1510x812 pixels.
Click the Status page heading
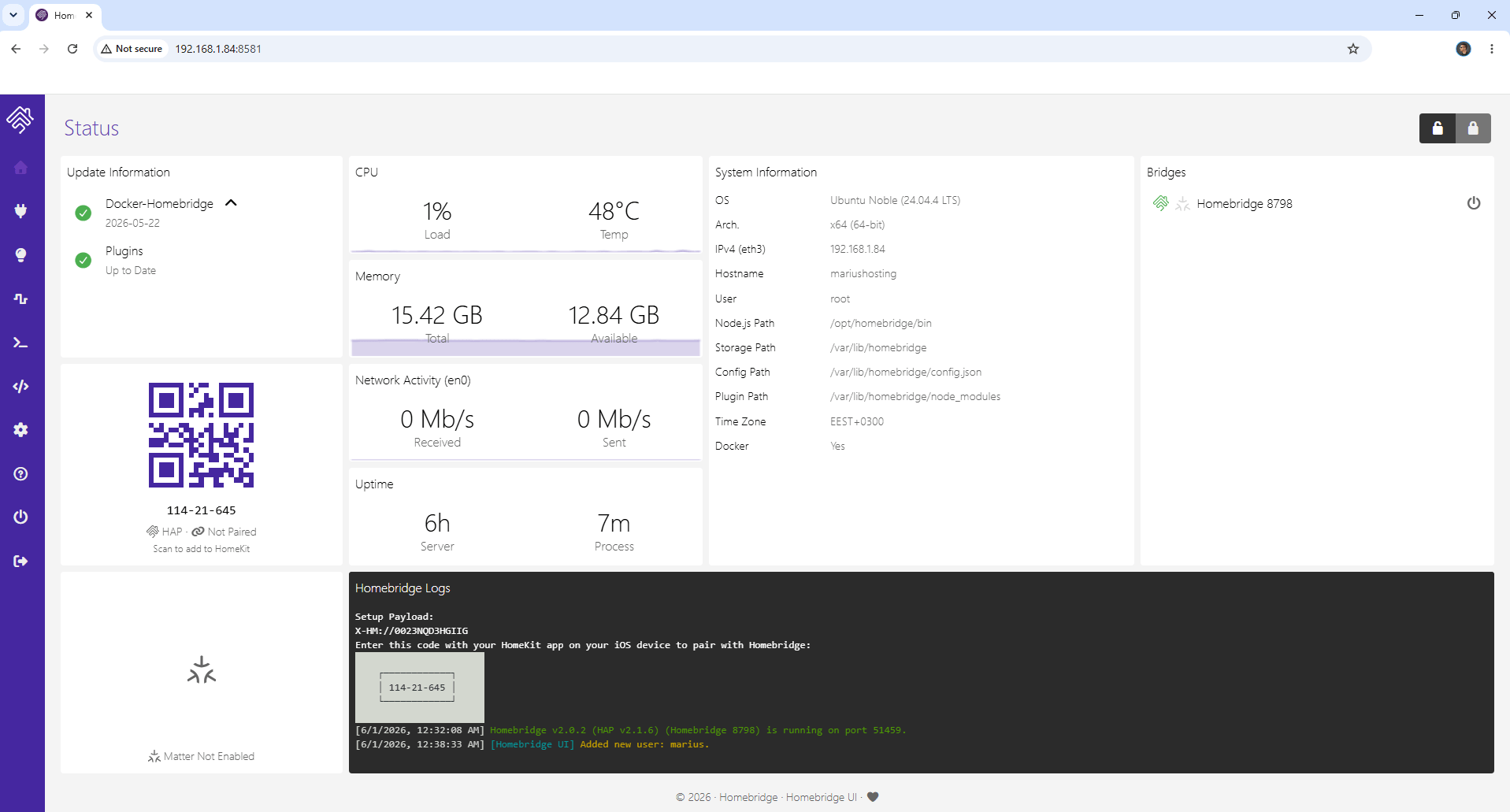pos(91,128)
